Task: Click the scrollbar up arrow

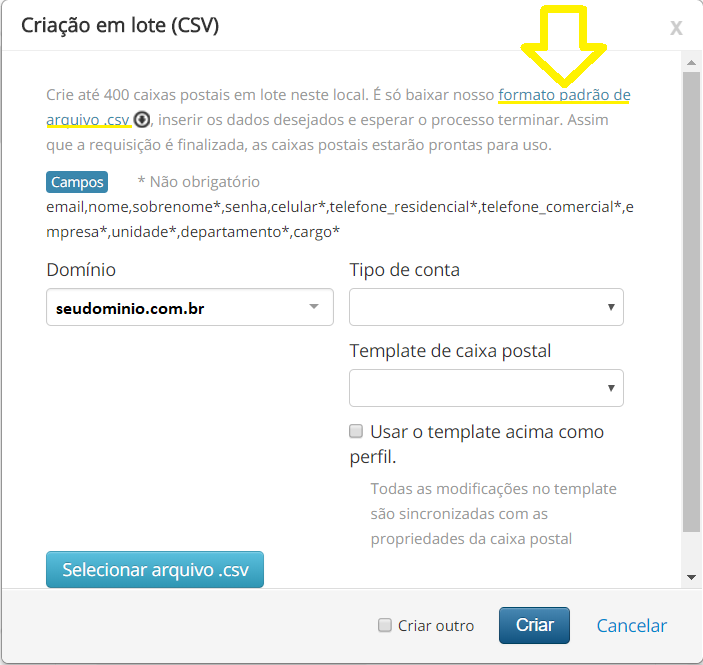Action: click(x=691, y=63)
